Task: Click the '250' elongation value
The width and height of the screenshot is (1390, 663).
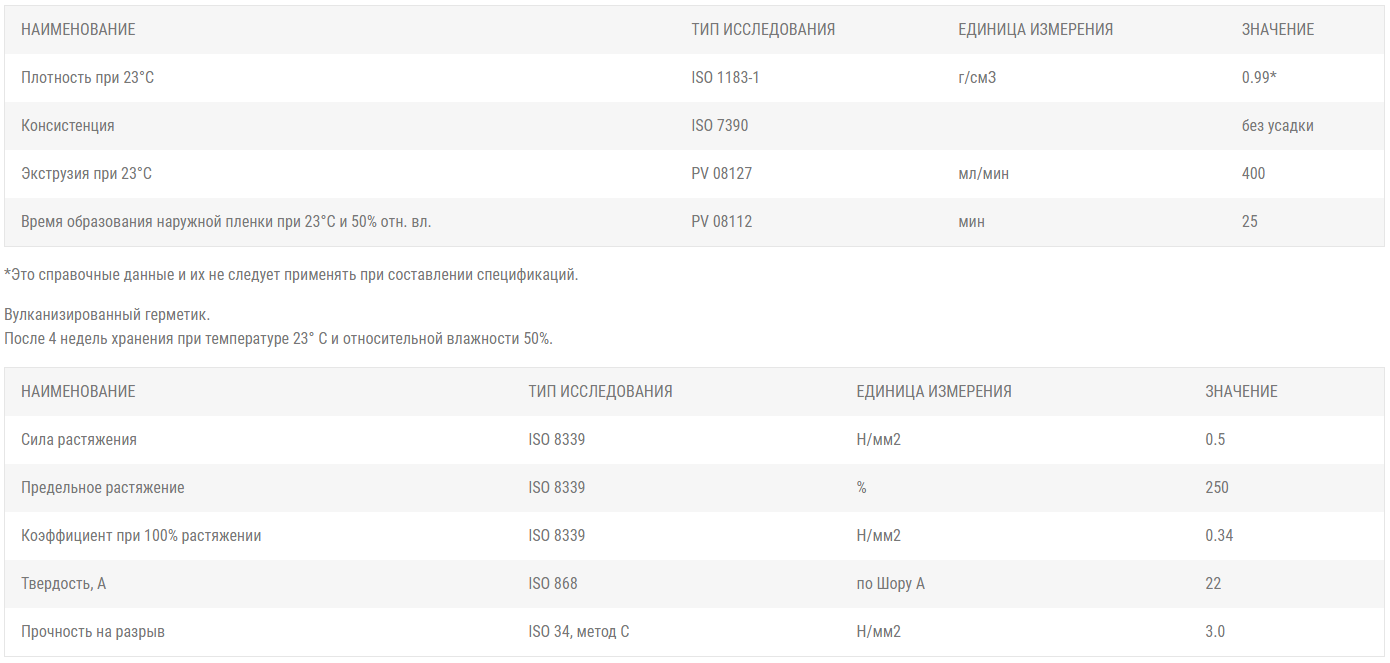Action: pyautogui.click(x=1217, y=488)
